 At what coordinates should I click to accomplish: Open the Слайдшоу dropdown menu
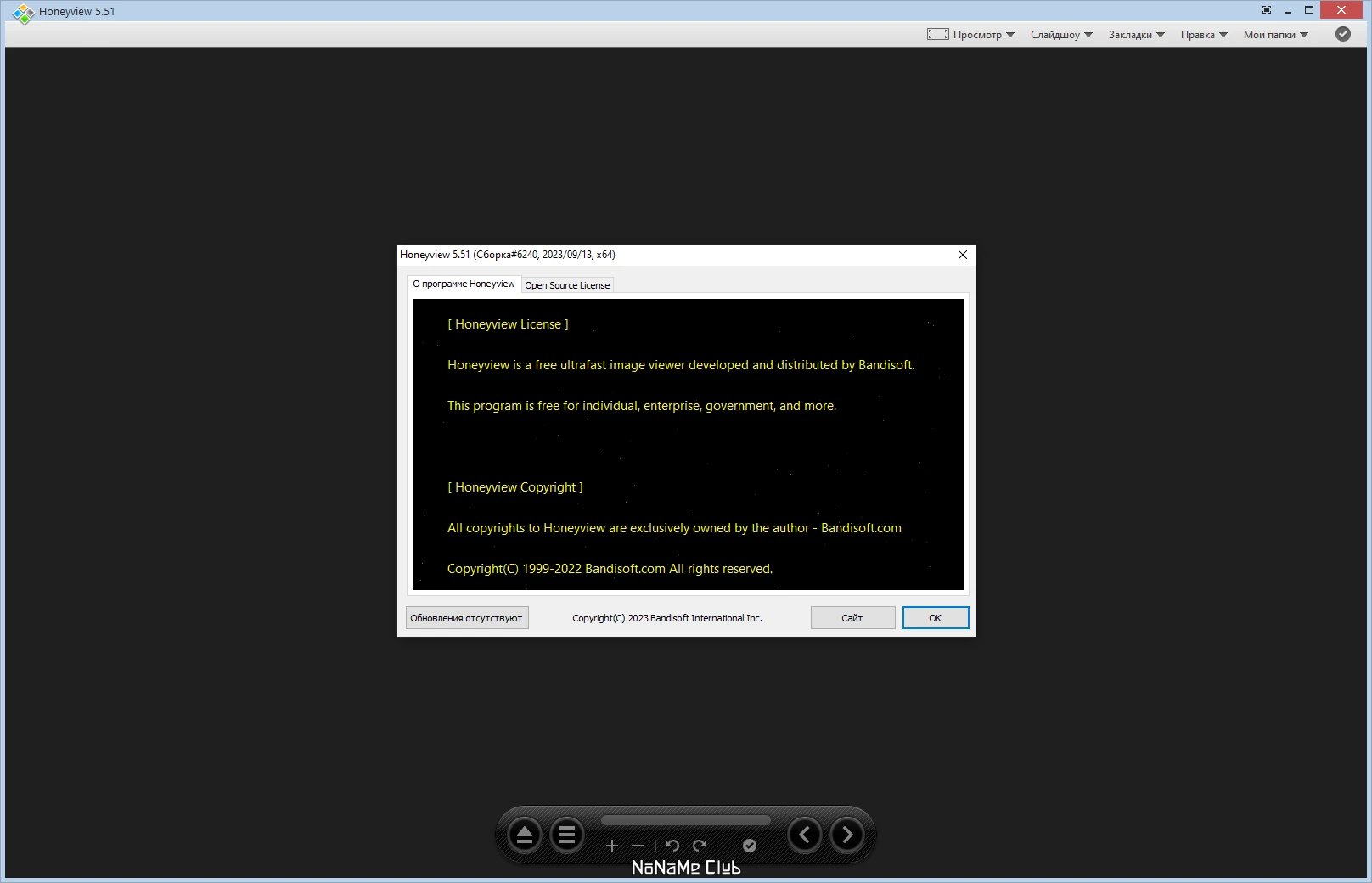pyautogui.click(x=1061, y=35)
